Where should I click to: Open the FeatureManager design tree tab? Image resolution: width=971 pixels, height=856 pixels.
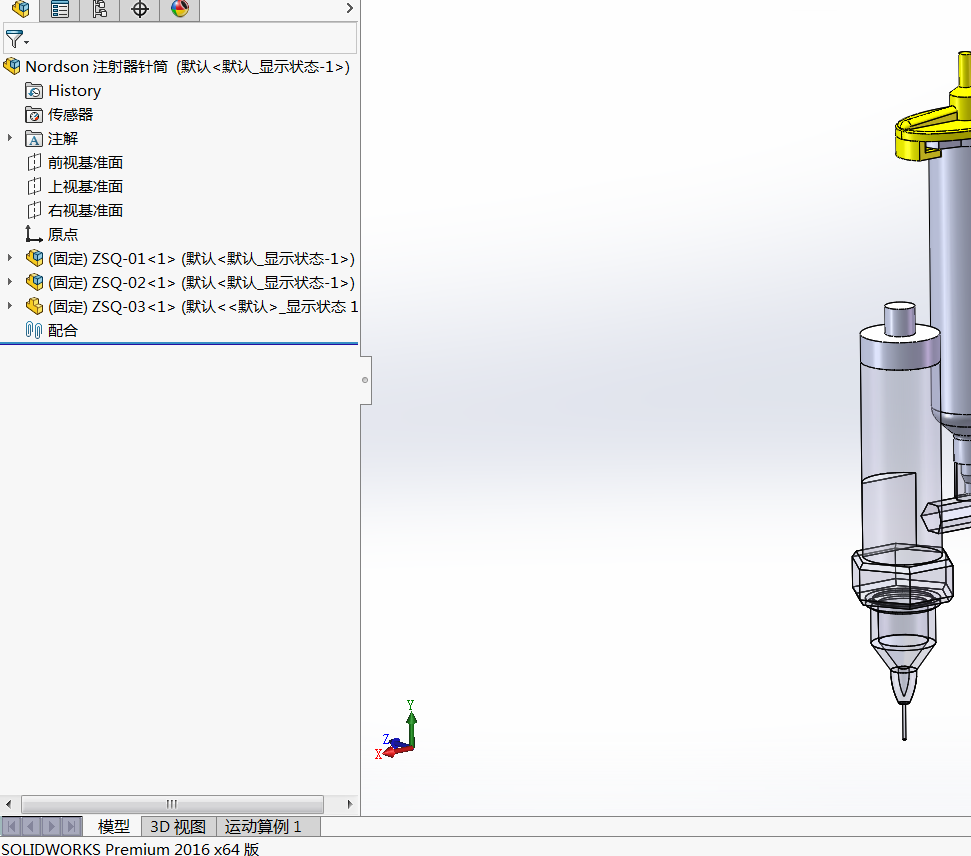tap(20, 9)
